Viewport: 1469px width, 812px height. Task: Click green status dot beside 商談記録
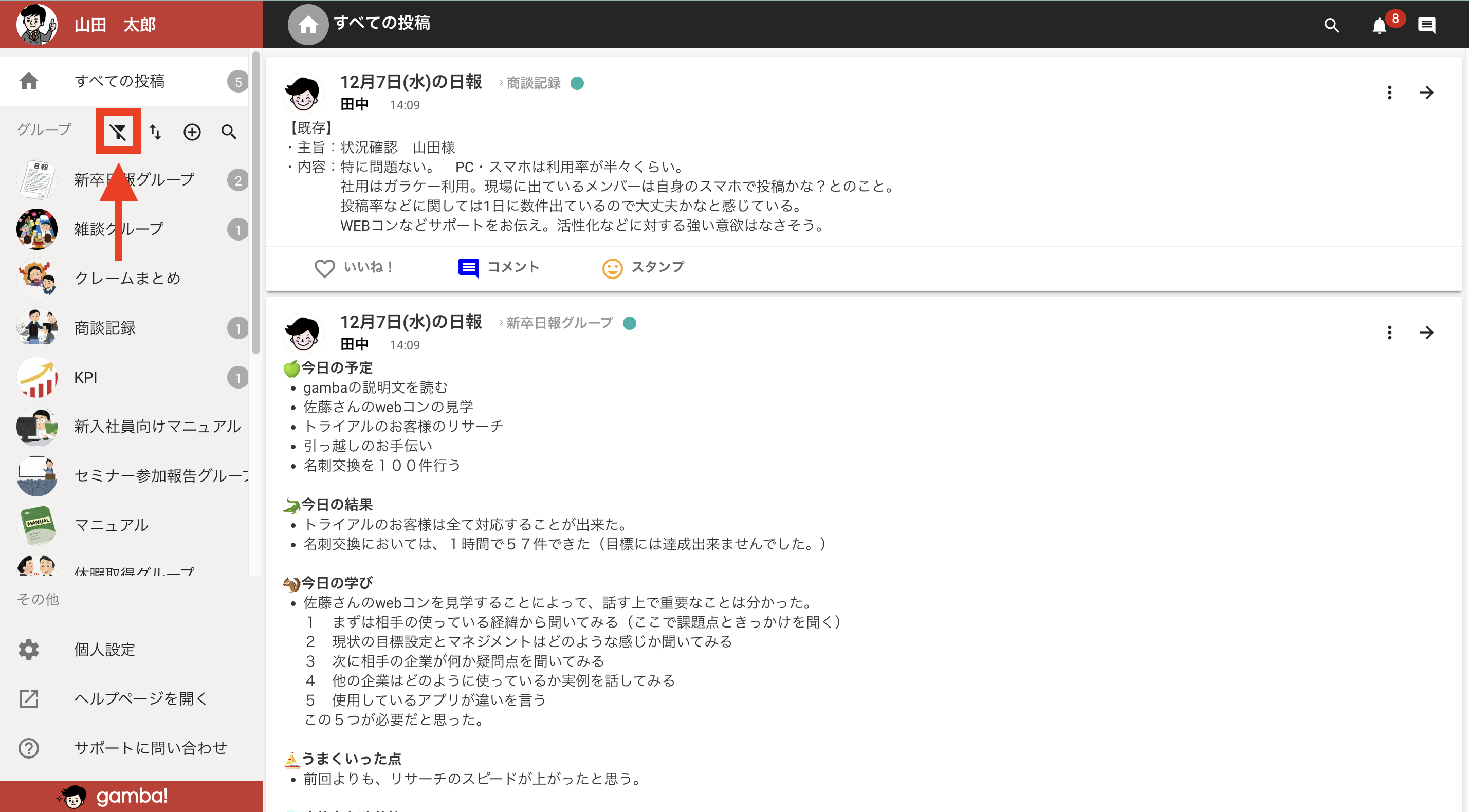pos(577,83)
